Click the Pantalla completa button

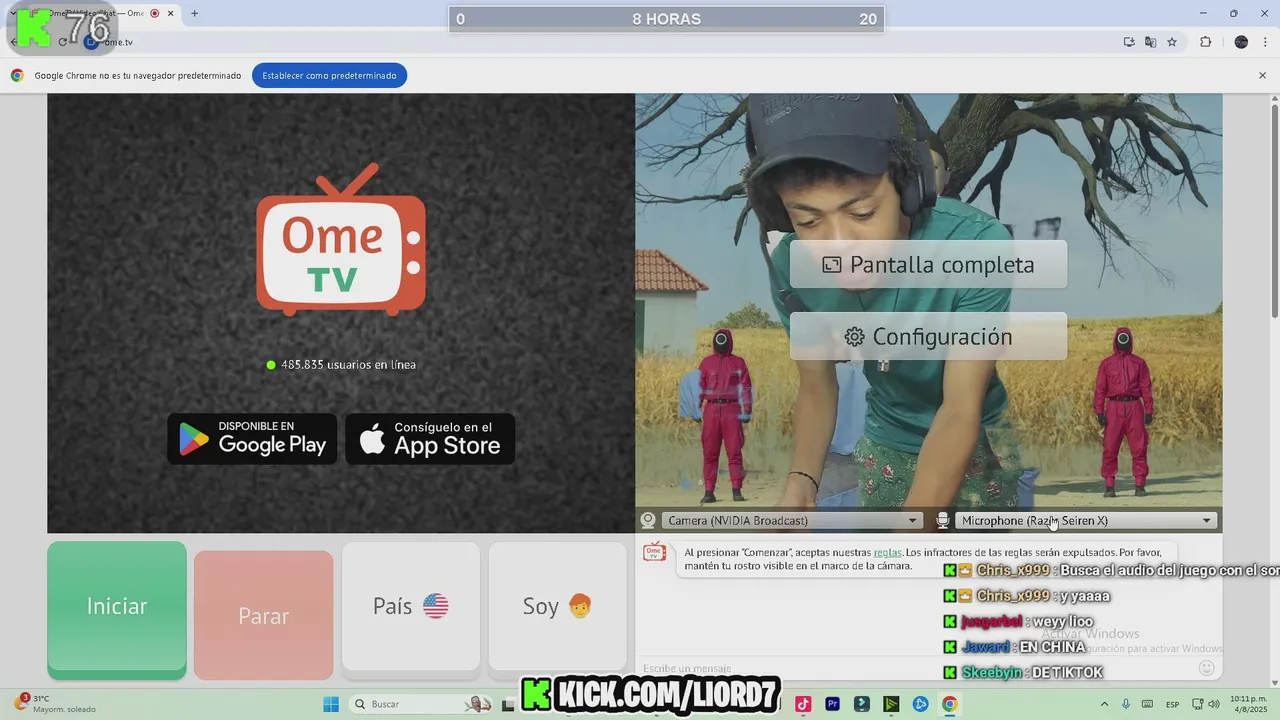pyautogui.click(x=928, y=265)
